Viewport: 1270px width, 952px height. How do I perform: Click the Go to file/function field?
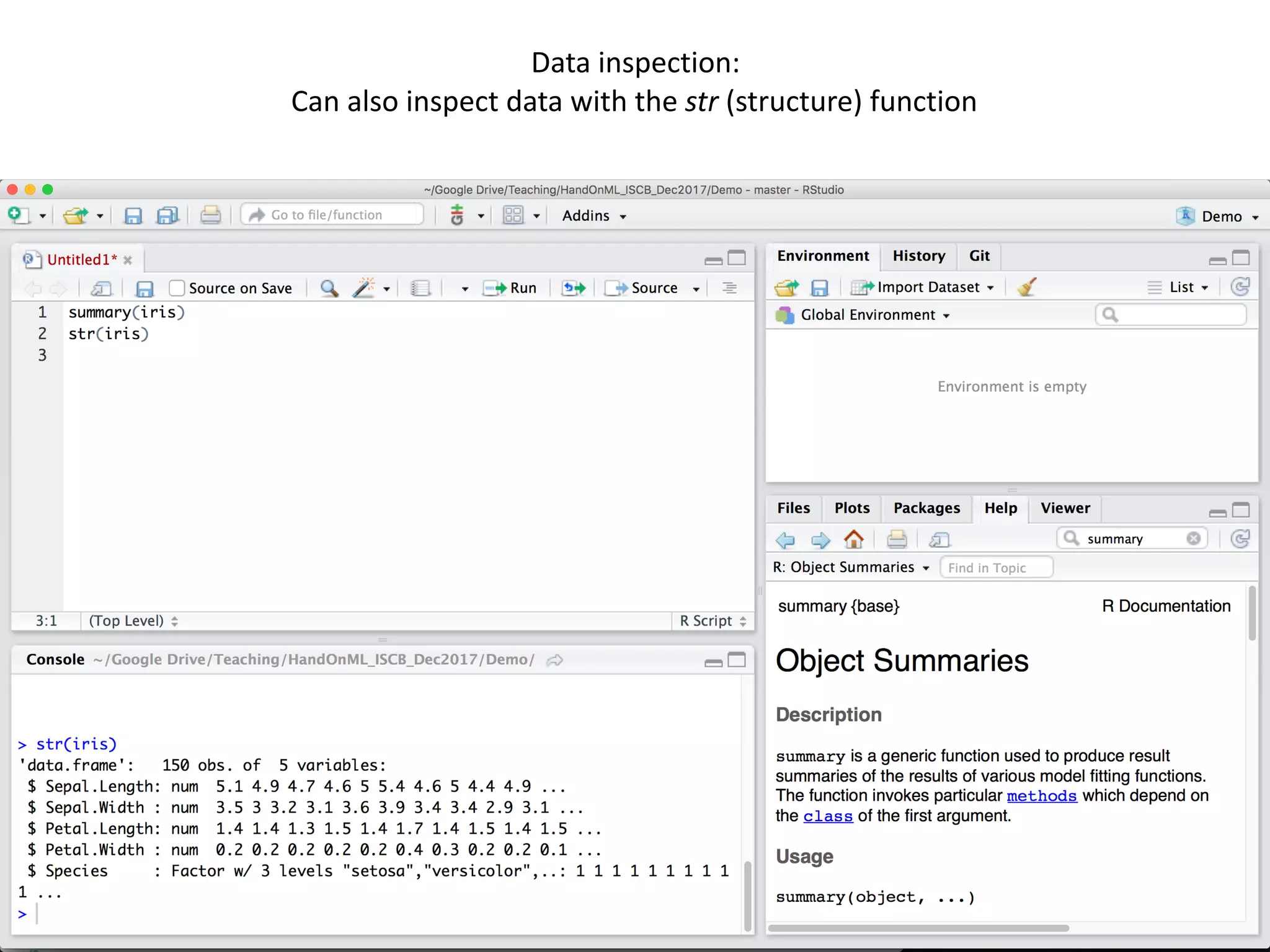coord(332,214)
